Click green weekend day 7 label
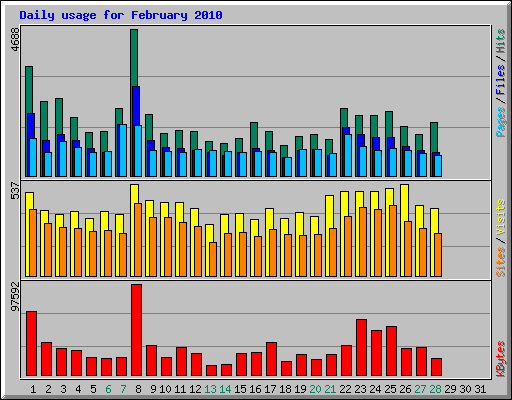This screenshot has width=512, height=400. (123, 389)
